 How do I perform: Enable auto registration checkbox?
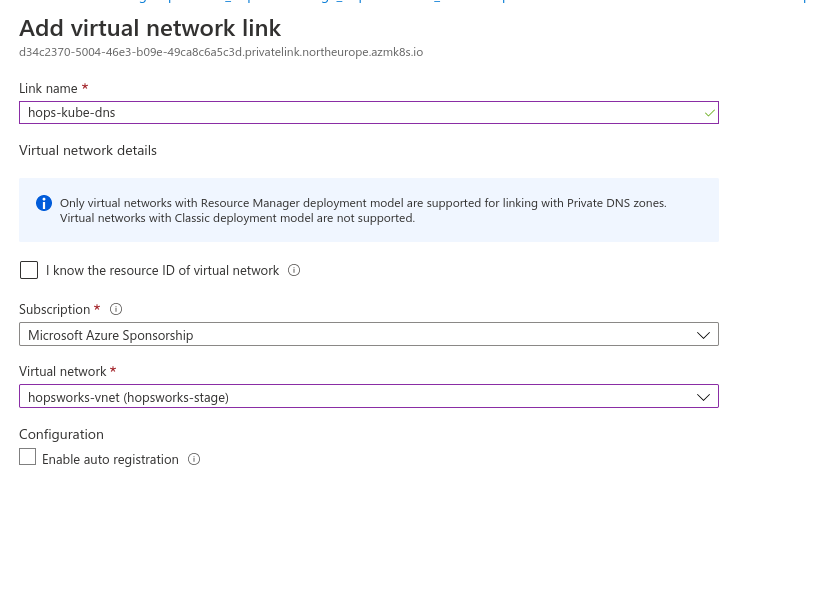click(28, 457)
